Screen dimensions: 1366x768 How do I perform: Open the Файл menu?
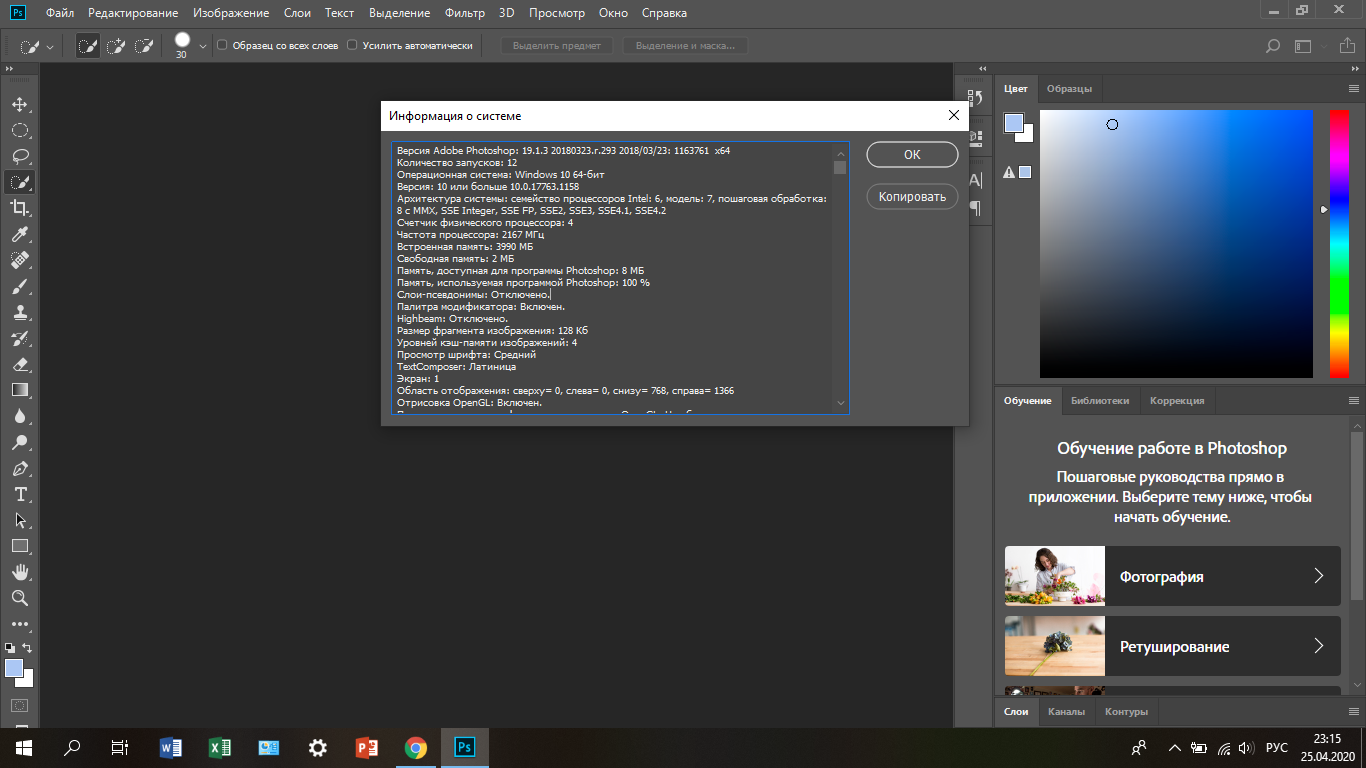coord(60,13)
